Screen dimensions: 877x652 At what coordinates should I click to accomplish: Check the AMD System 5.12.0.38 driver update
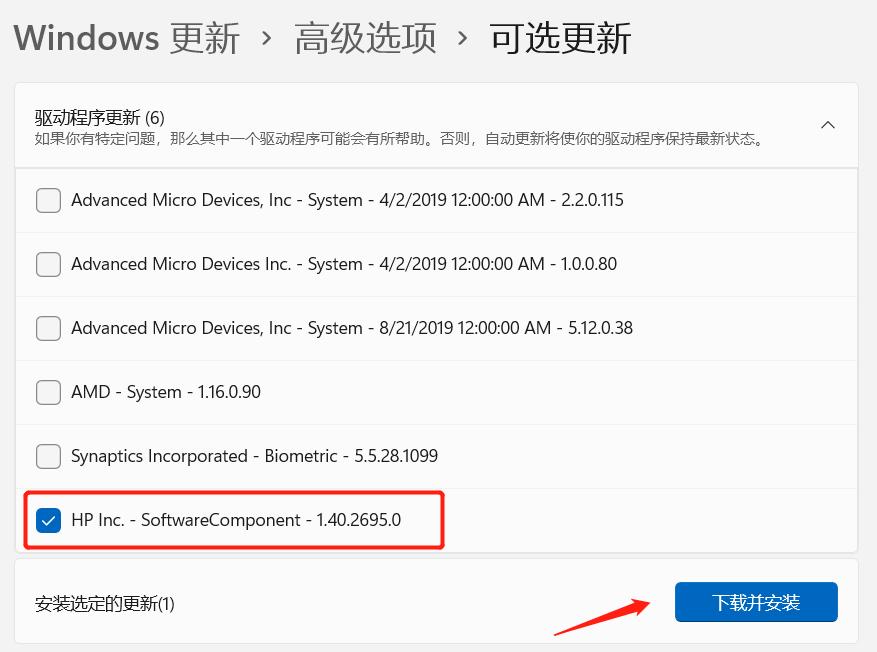48,328
